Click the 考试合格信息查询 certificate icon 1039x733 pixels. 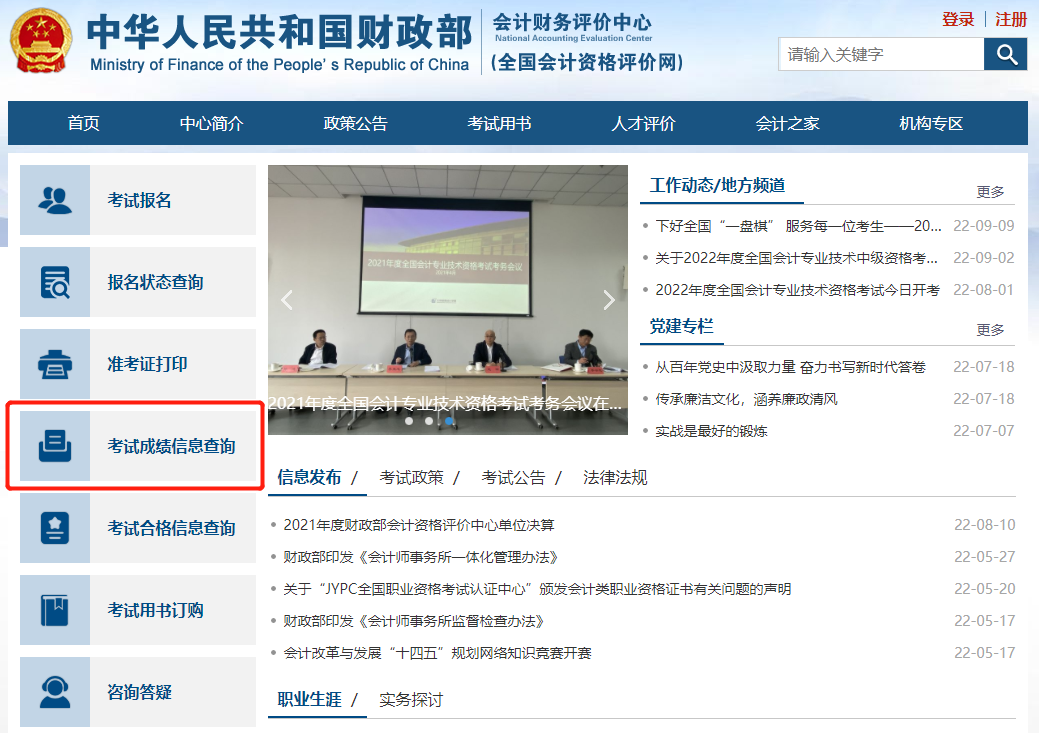click(55, 528)
